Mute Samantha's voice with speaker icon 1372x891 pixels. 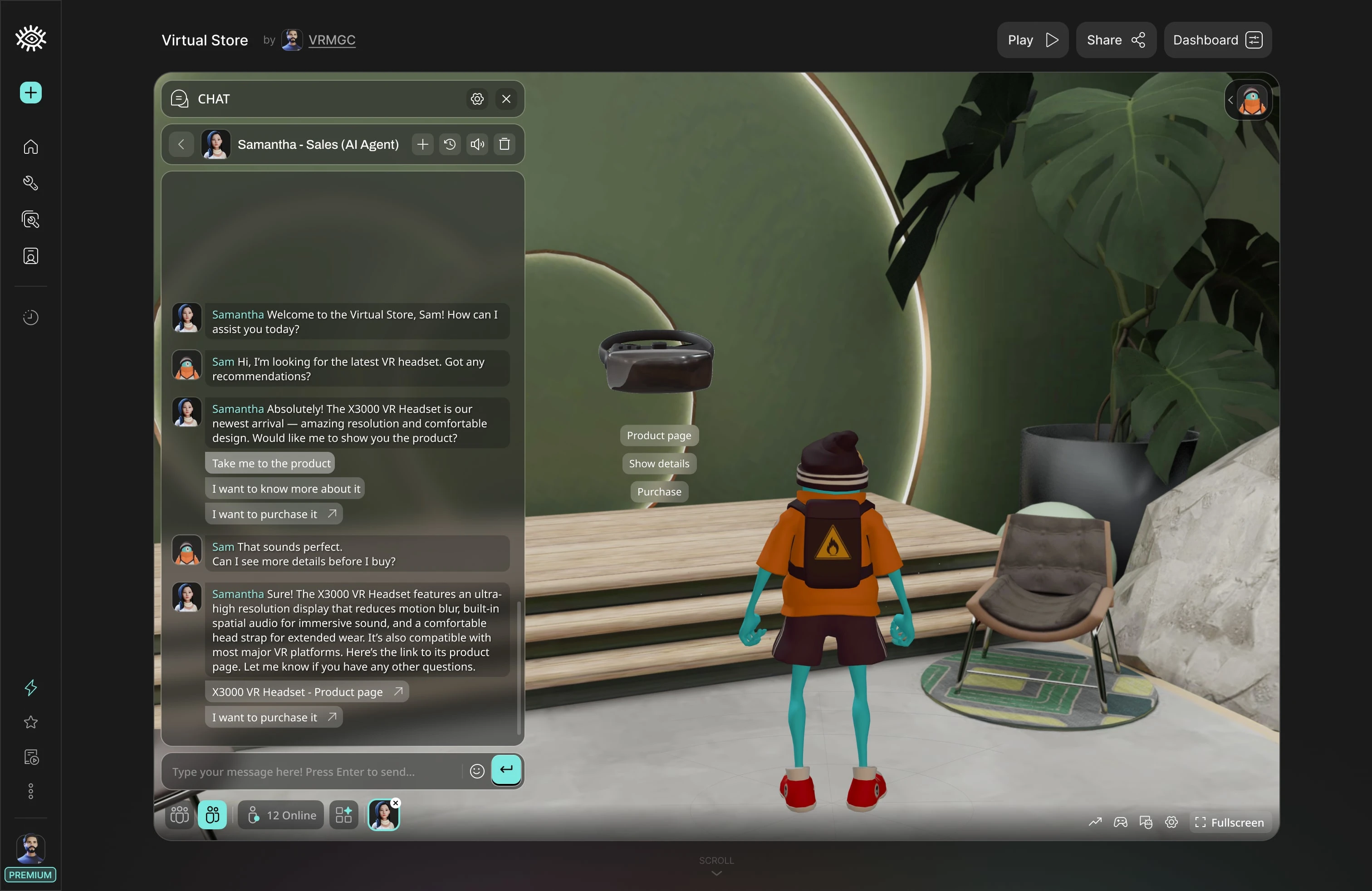pyautogui.click(x=477, y=144)
